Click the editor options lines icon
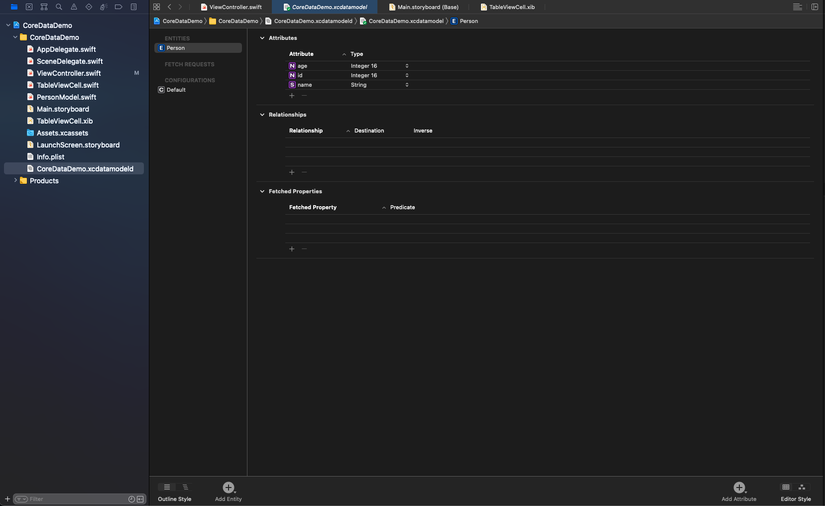Screen dimensions: 825x506 (798, 7)
